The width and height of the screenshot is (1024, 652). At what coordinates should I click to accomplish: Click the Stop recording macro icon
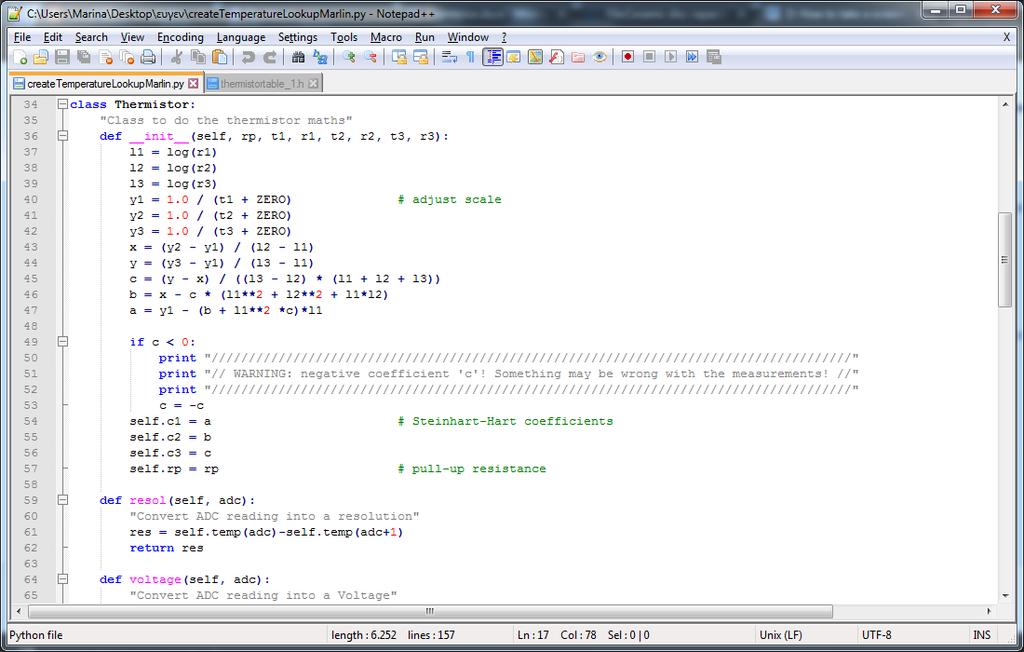(649, 57)
